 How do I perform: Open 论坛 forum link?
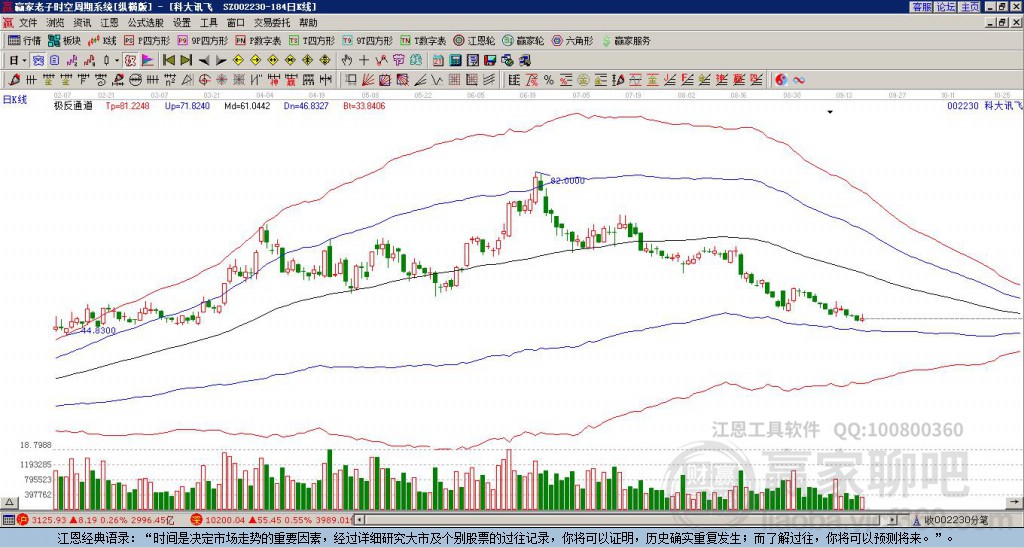coord(945,6)
